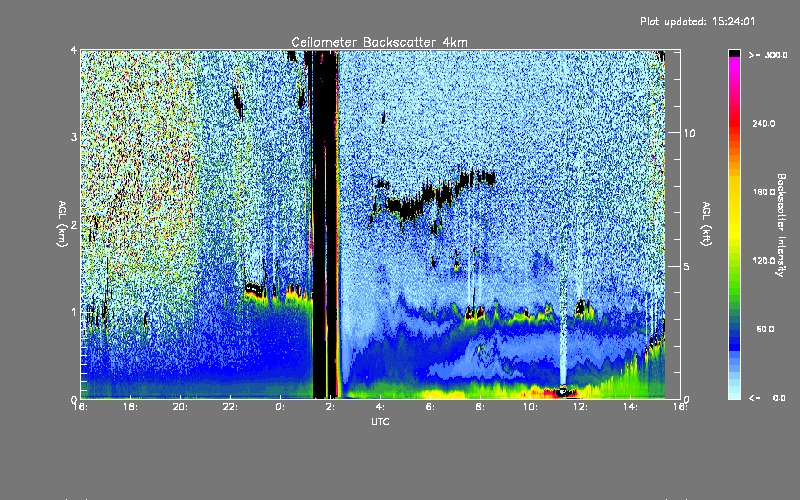
Task: Click the '240.0' colorbar label
Action: 764,123
